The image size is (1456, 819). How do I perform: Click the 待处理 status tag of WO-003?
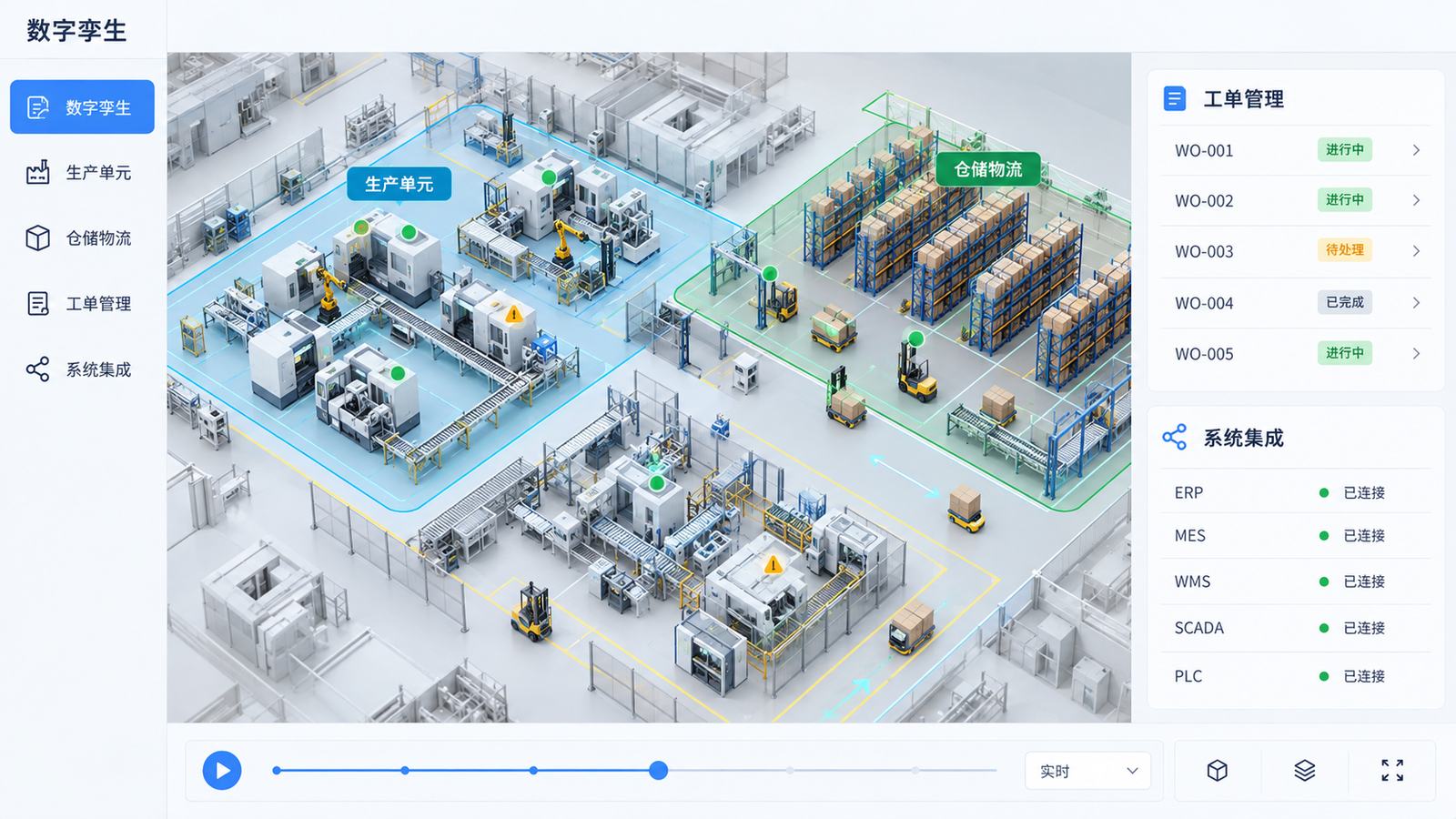point(1345,250)
